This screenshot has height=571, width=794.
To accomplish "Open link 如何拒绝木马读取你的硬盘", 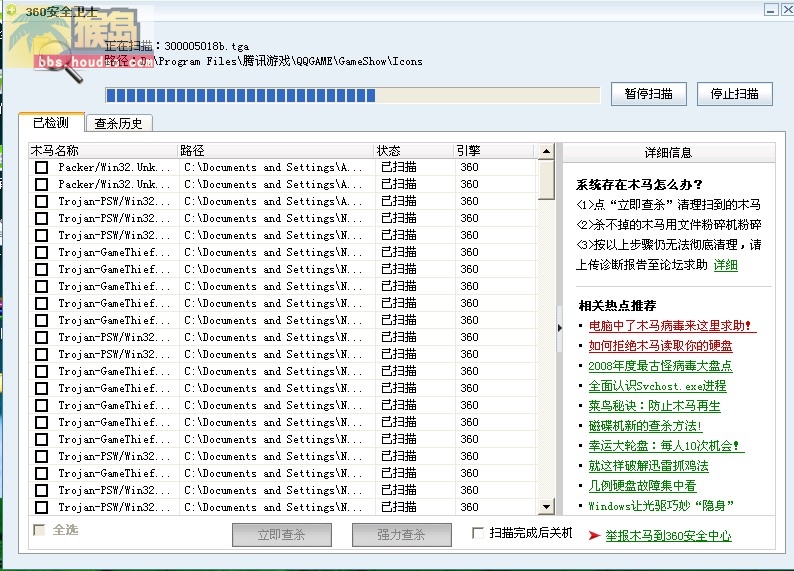I will click(660, 346).
